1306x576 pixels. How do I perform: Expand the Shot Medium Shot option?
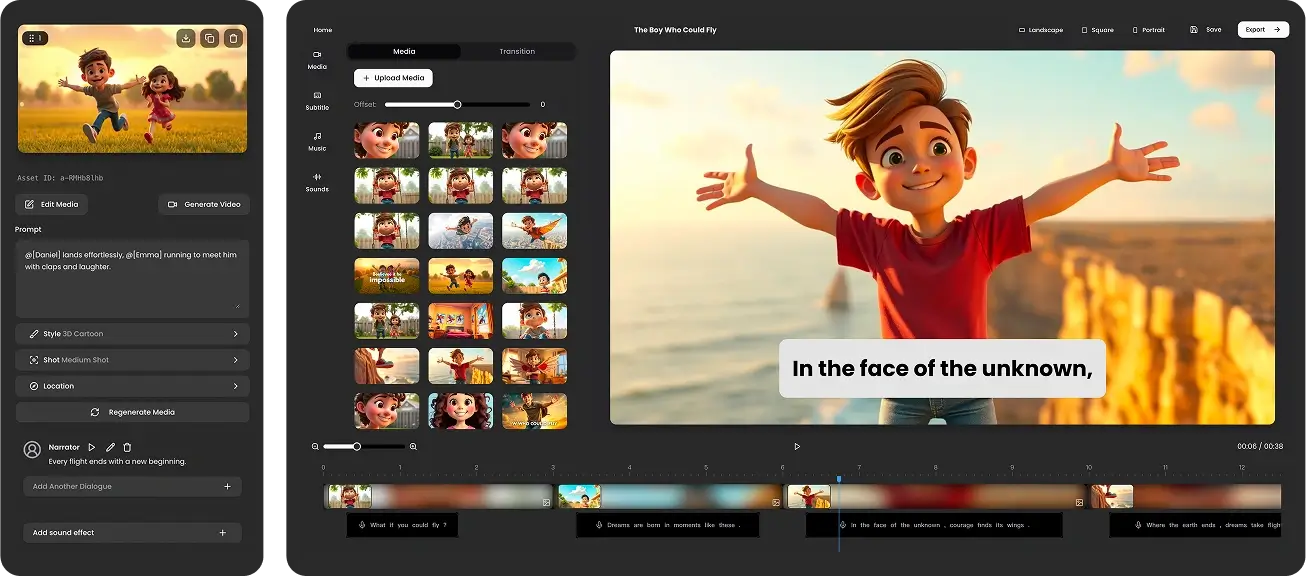tap(131, 359)
